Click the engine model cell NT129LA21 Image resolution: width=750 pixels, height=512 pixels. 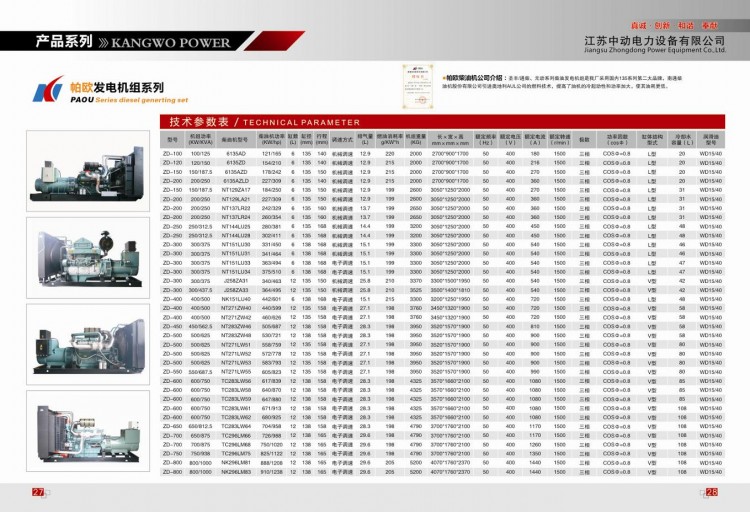[236, 199]
